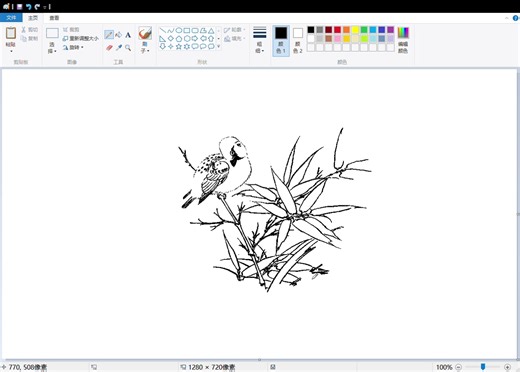Open the Edit colors button
Screen dimensions: 520x372
click(403, 40)
